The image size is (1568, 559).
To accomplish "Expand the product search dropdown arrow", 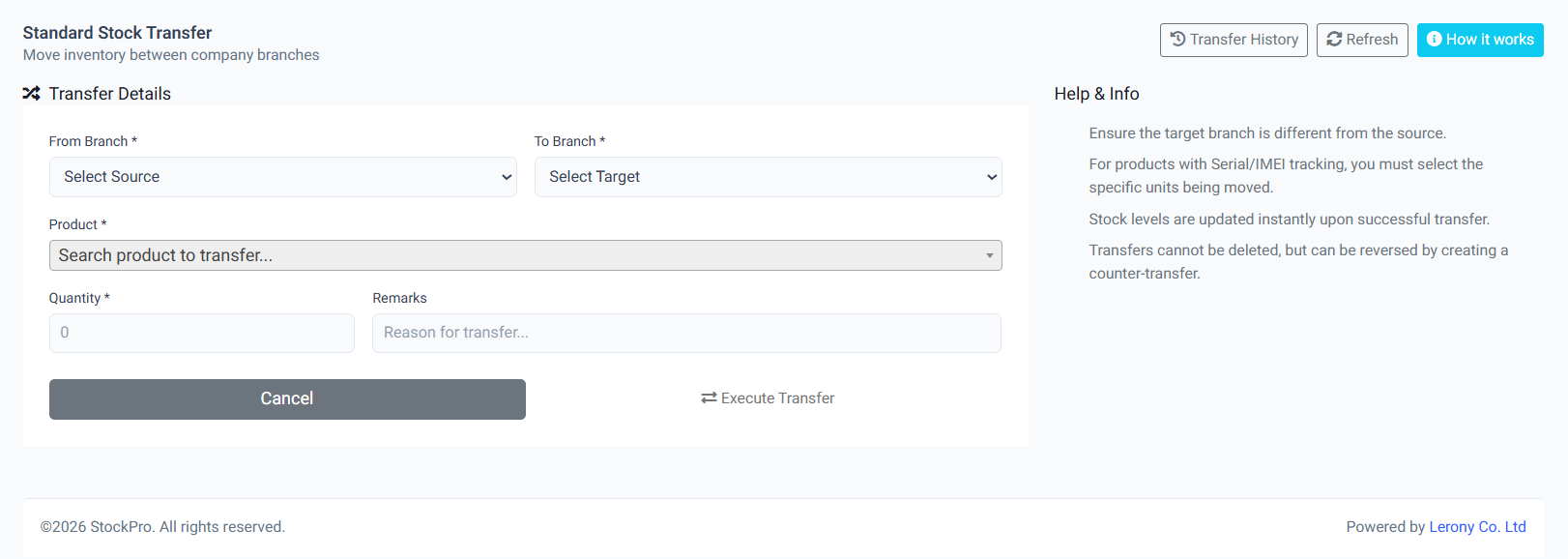I will click(x=989, y=256).
